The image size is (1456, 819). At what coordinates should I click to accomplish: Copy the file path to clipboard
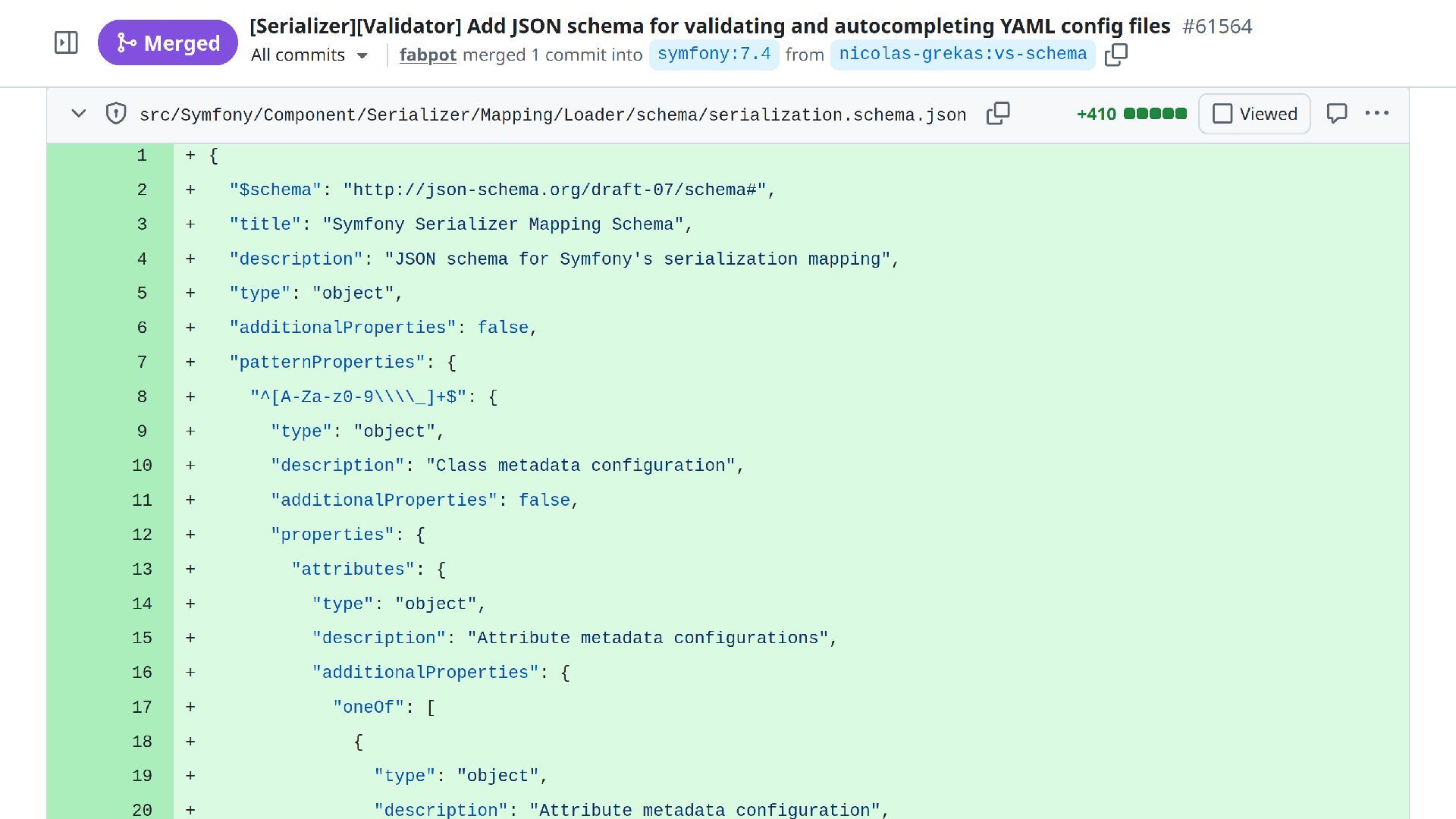[998, 114]
